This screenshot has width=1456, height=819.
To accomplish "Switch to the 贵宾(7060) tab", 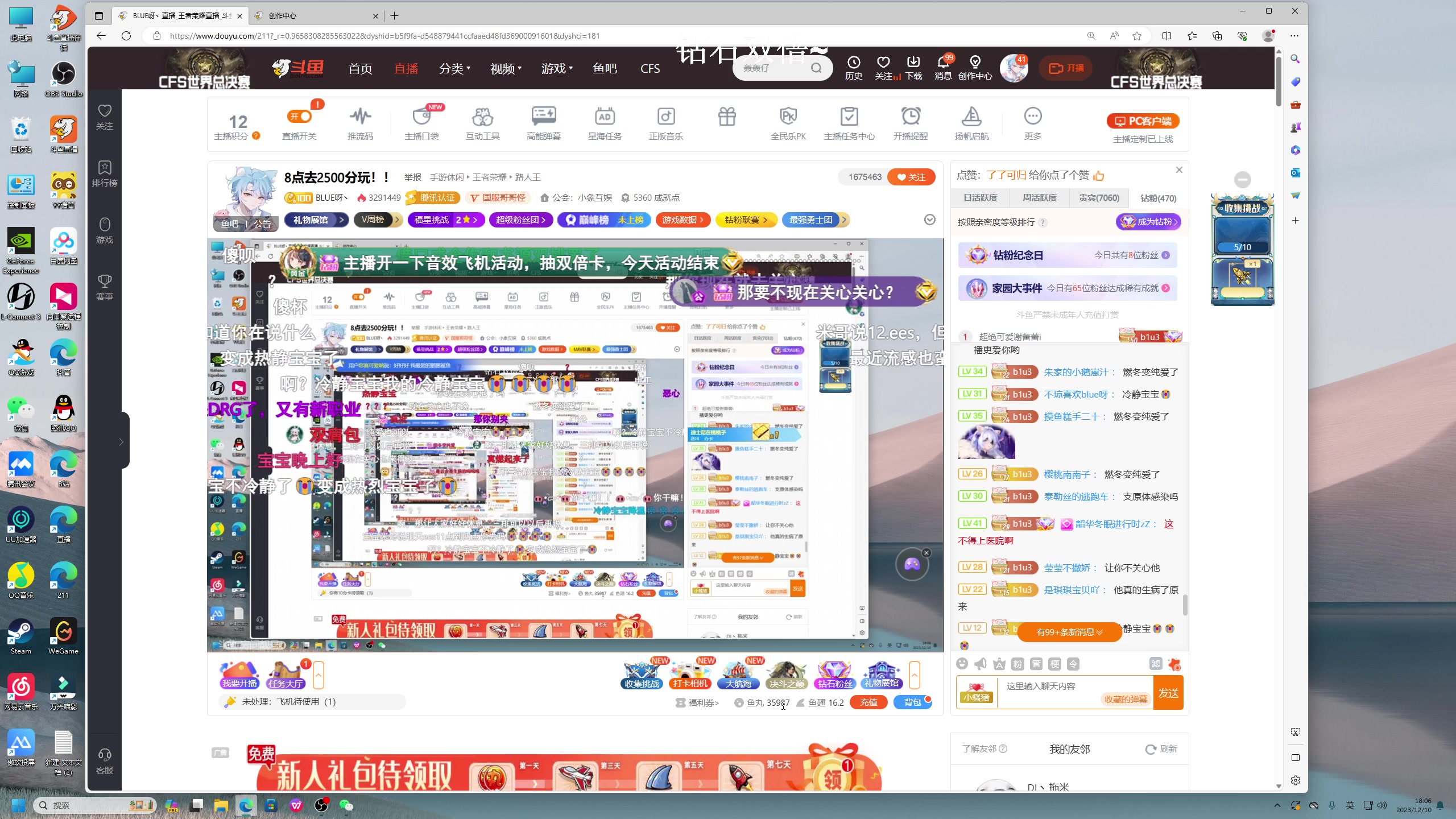I will (x=1098, y=198).
